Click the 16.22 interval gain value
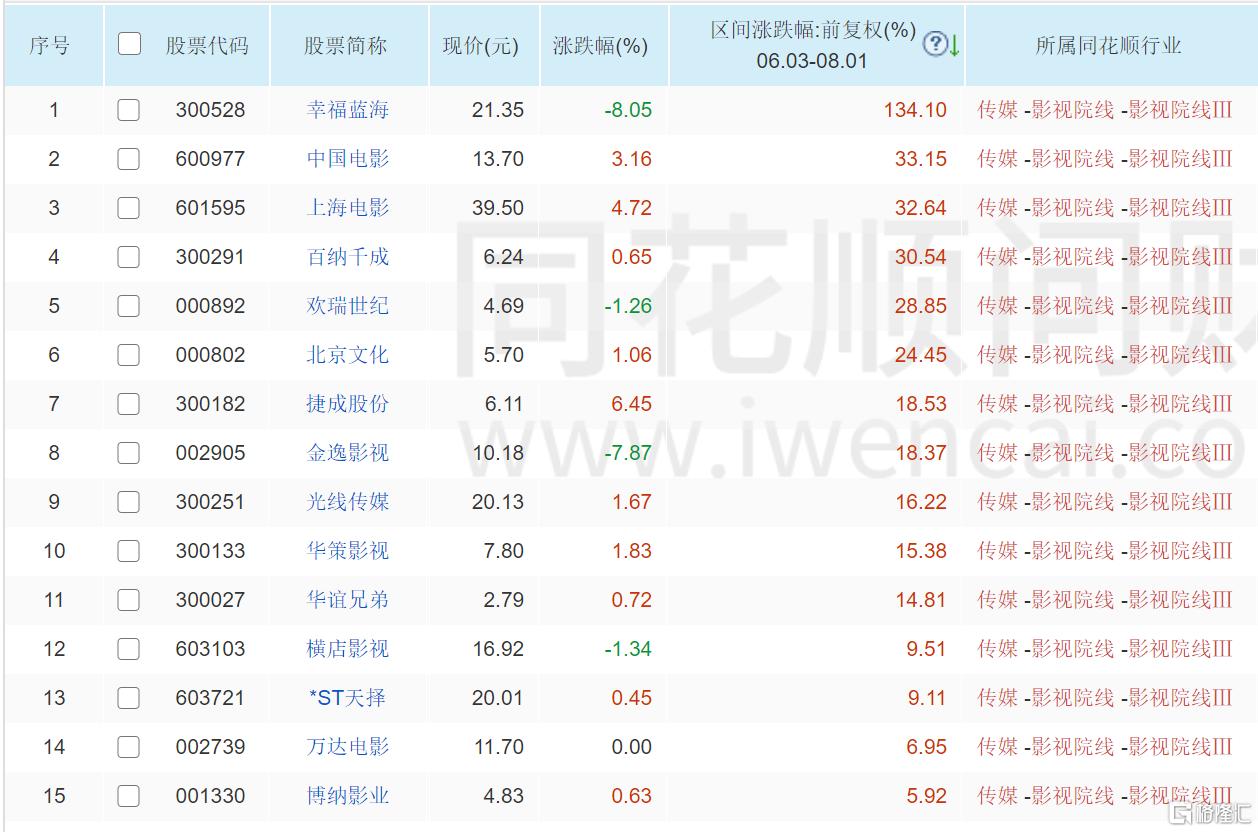 (921, 502)
